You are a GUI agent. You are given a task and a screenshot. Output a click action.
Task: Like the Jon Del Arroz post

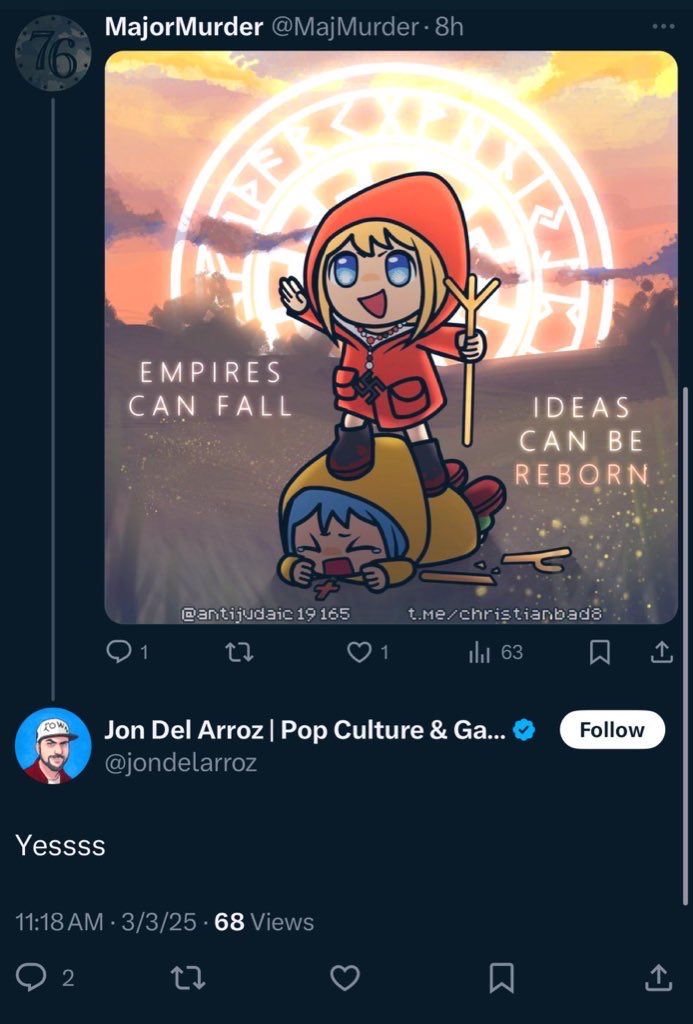click(345, 977)
